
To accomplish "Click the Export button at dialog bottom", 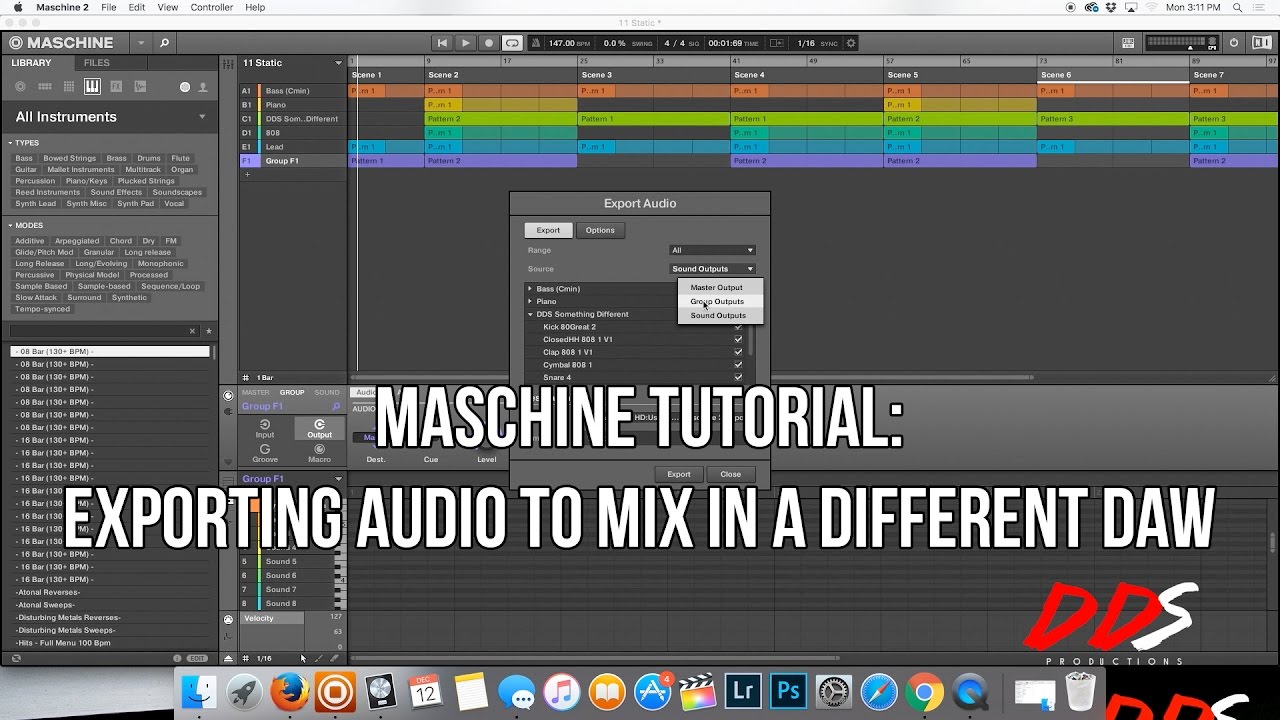I will (679, 474).
